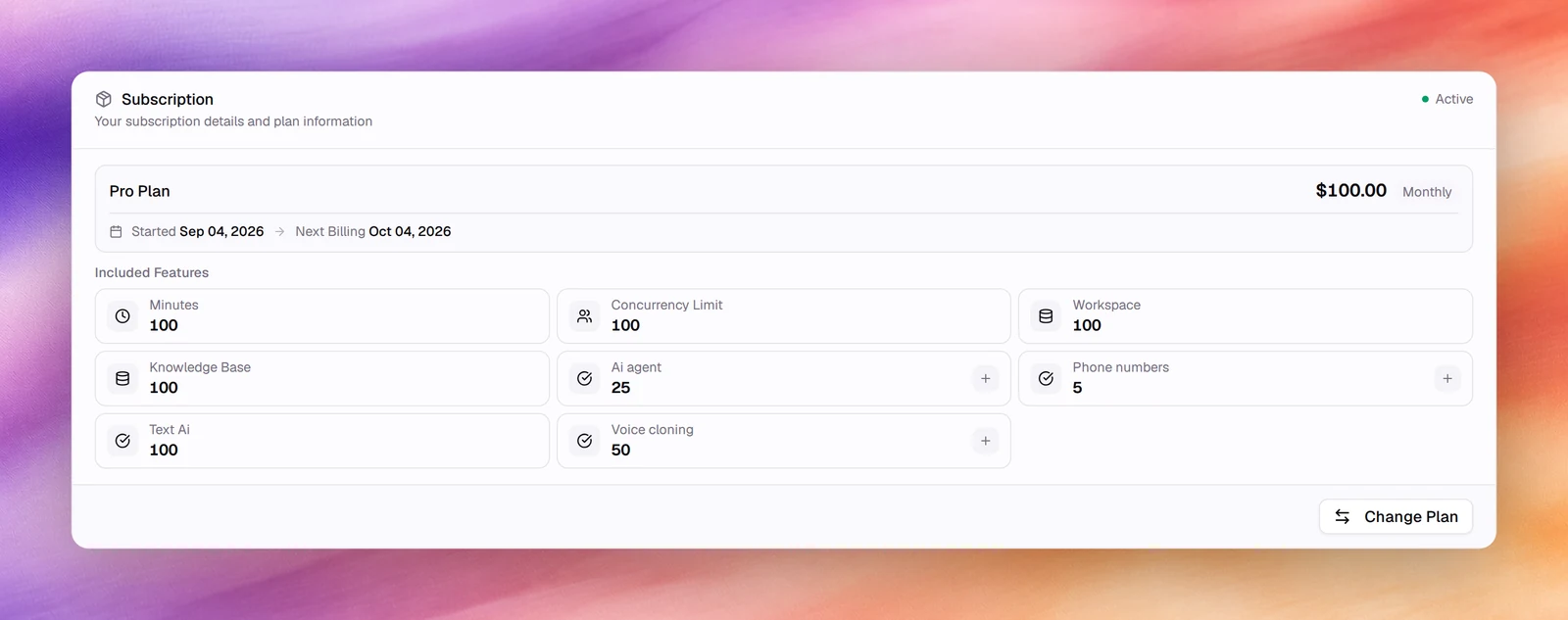Screen dimensions: 1568x620
Task: Click the Minutes clock icon
Action: (122, 316)
